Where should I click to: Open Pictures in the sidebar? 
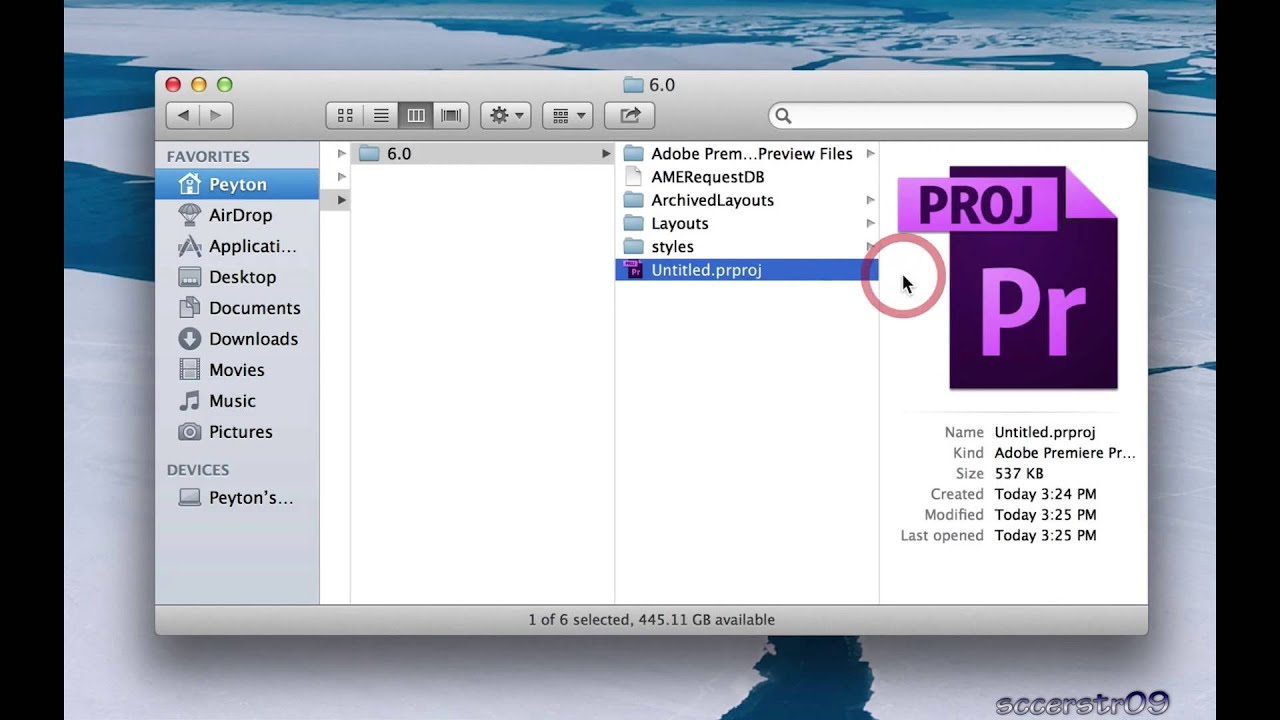pos(237,432)
